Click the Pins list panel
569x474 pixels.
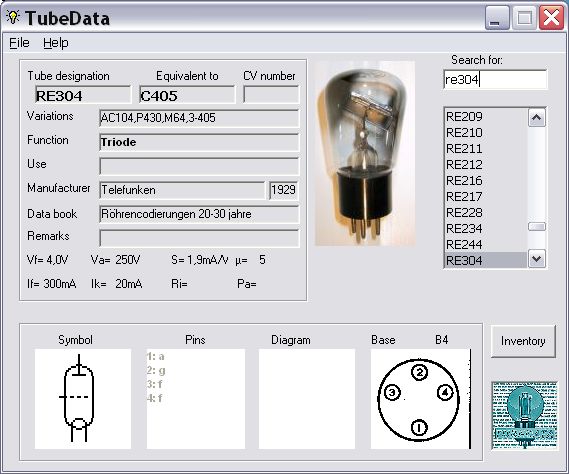196,399
